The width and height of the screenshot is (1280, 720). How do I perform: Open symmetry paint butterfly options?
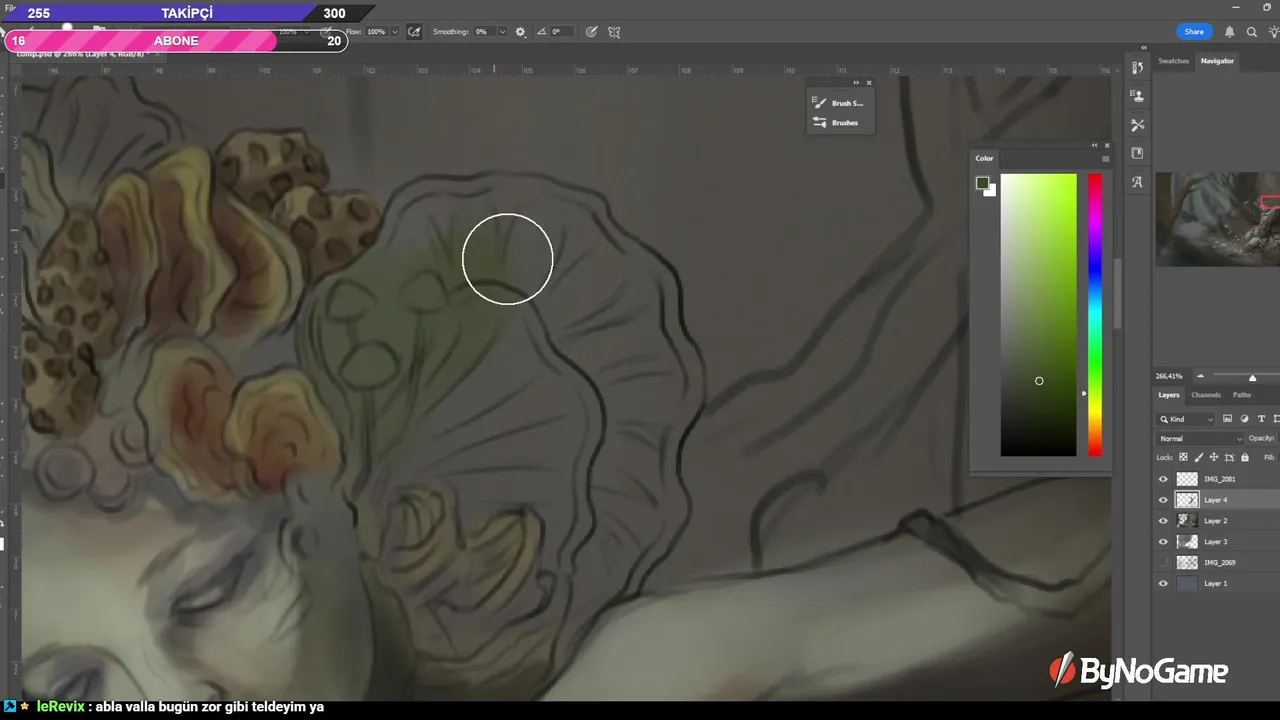coord(614,32)
